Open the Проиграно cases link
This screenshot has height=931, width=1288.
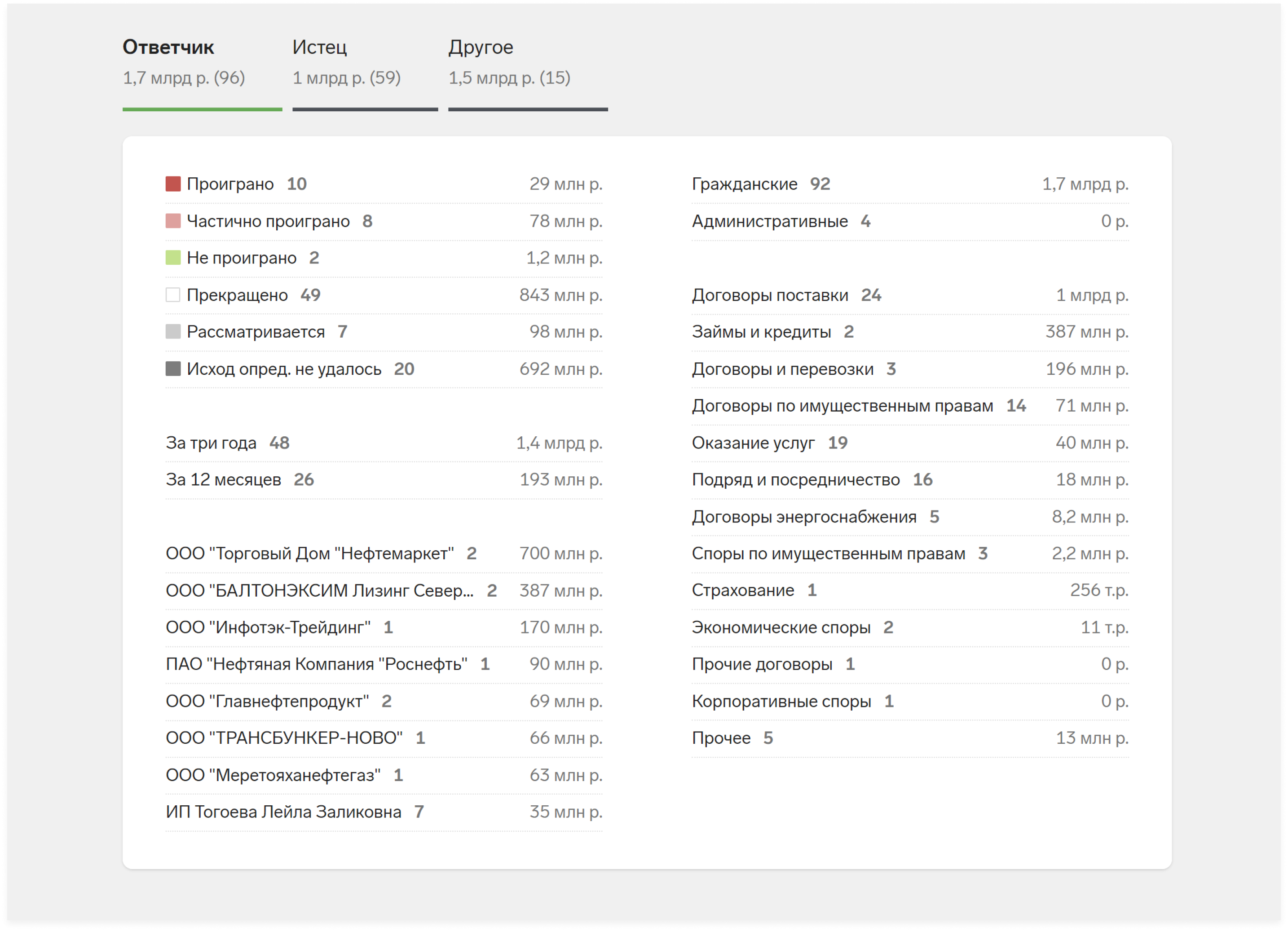[230, 184]
